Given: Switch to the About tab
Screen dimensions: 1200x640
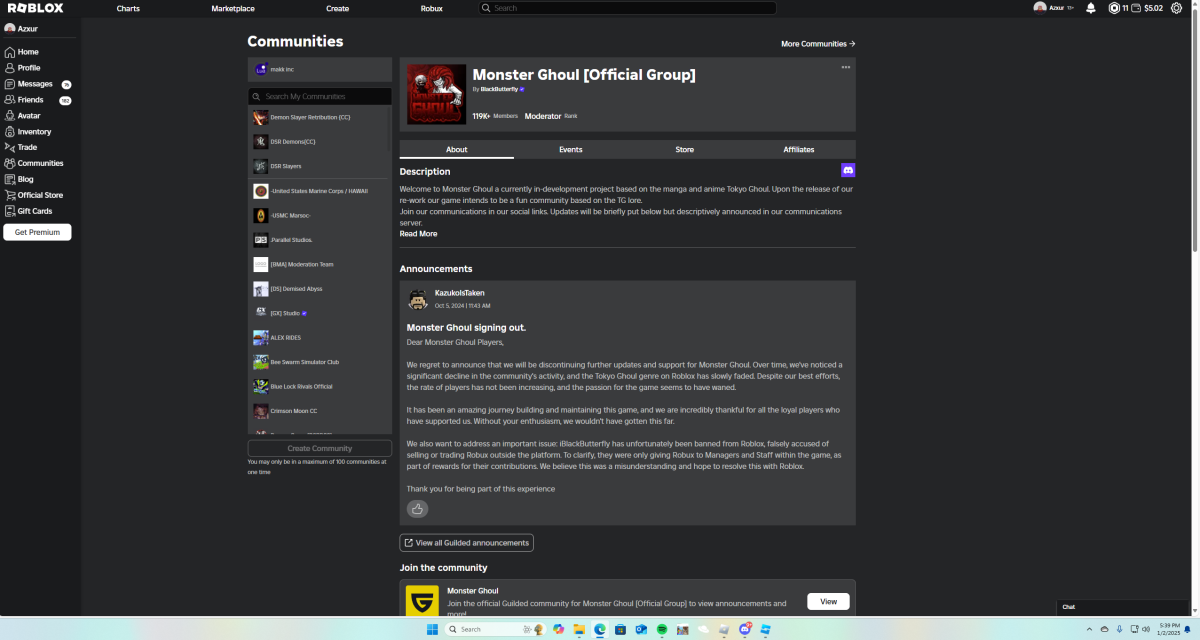Looking at the screenshot, I should tap(457, 149).
